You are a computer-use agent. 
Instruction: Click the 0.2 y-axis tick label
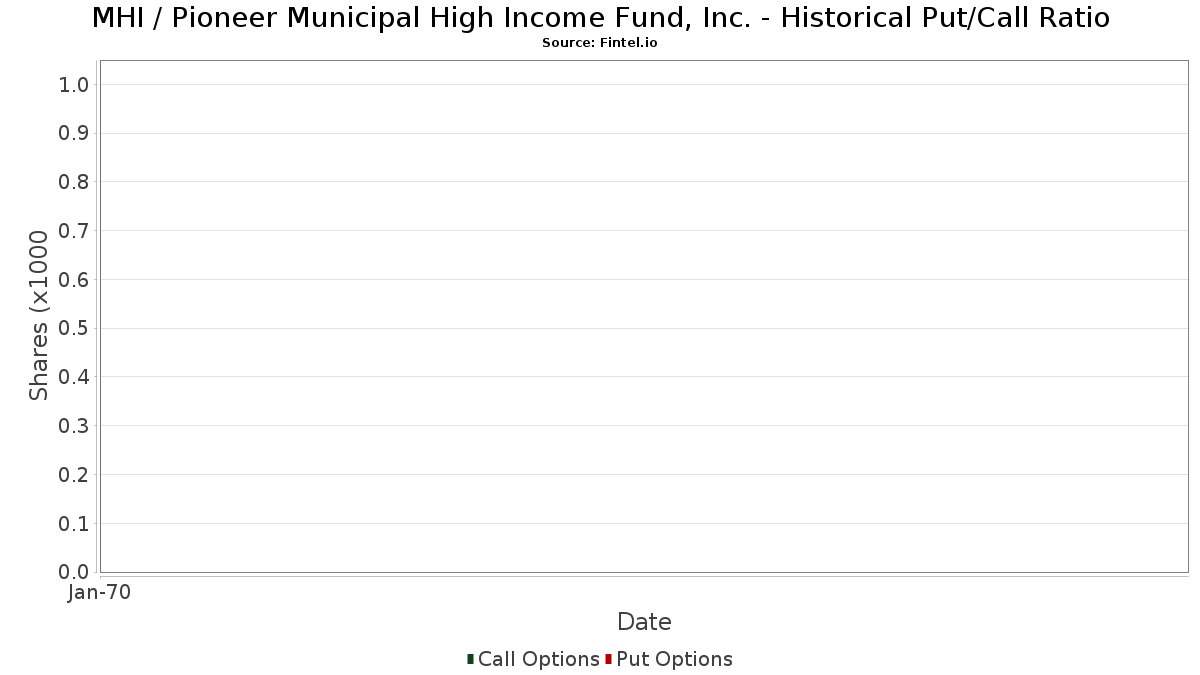(74, 475)
